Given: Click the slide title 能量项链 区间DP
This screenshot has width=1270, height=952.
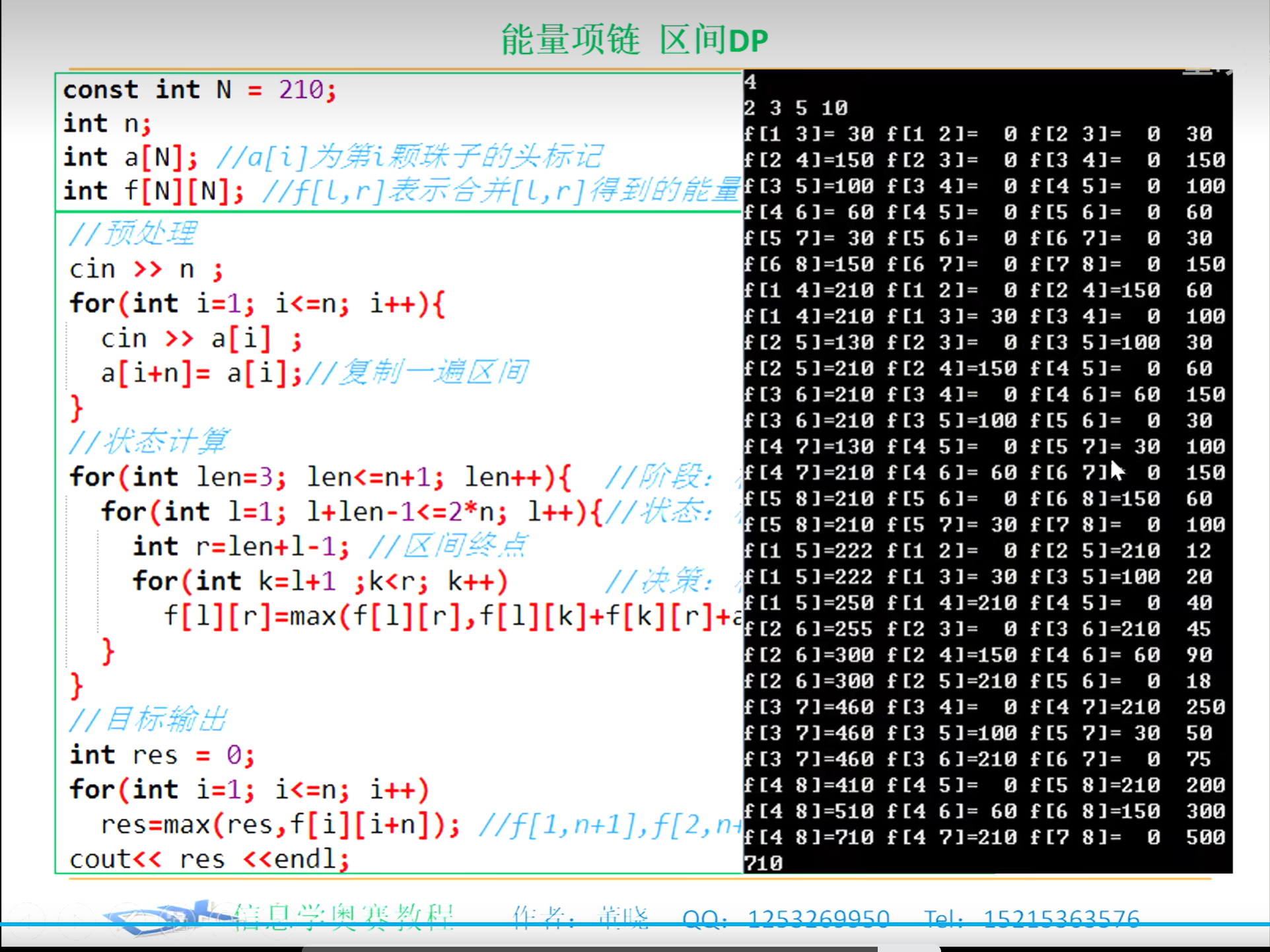Looking at the screenshot, I should tap(634, 40).
